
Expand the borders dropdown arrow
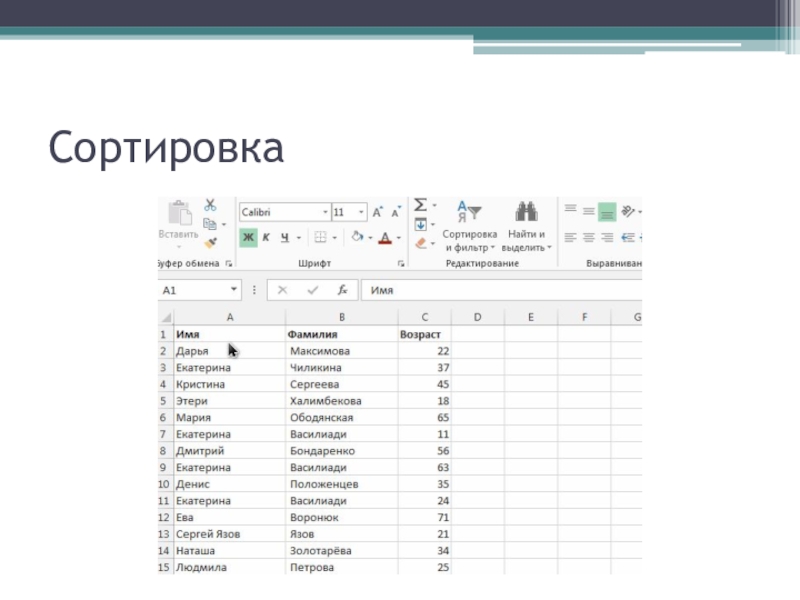coord(335,238)
